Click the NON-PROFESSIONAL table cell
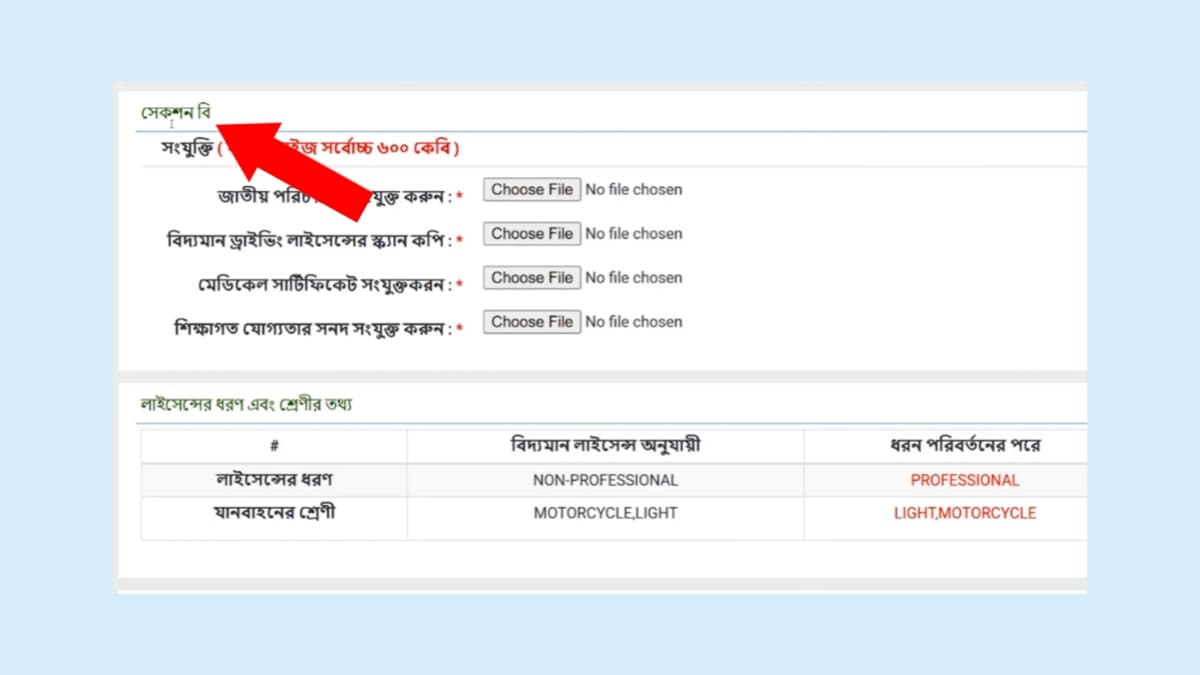Viewport: 1200px width, 675px height. point(604,480)
